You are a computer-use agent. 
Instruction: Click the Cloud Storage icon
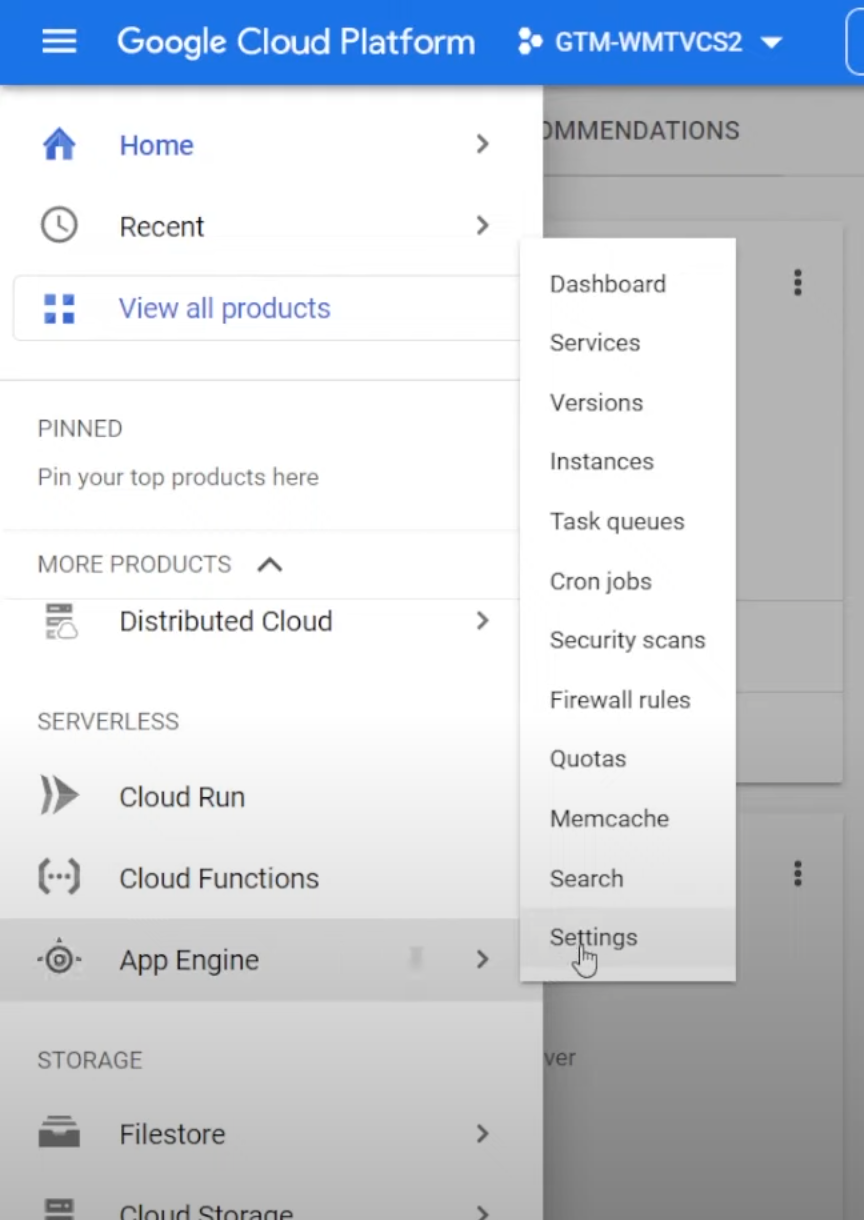pyautogui.click(x=59, y=1210)
